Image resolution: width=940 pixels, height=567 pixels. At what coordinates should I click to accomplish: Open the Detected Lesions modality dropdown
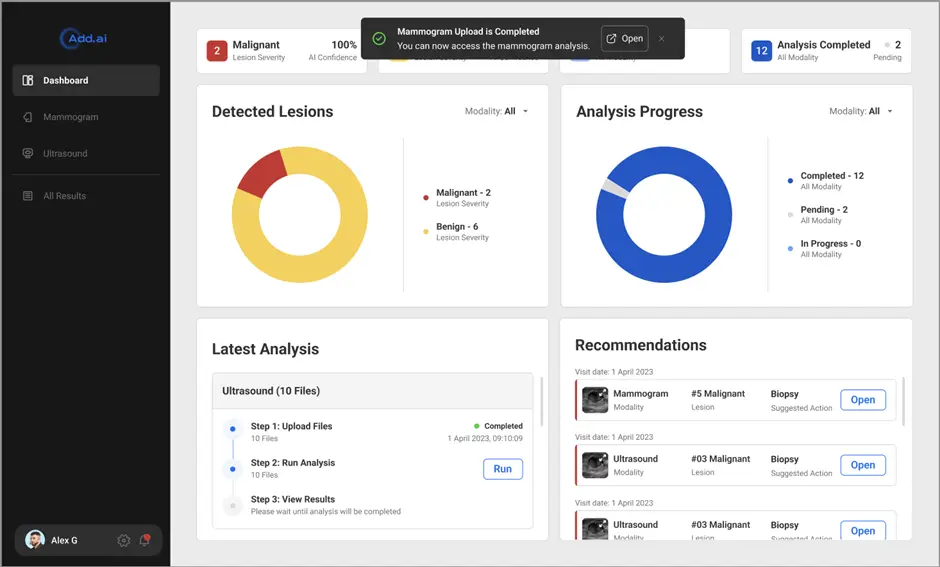point(497,111)
